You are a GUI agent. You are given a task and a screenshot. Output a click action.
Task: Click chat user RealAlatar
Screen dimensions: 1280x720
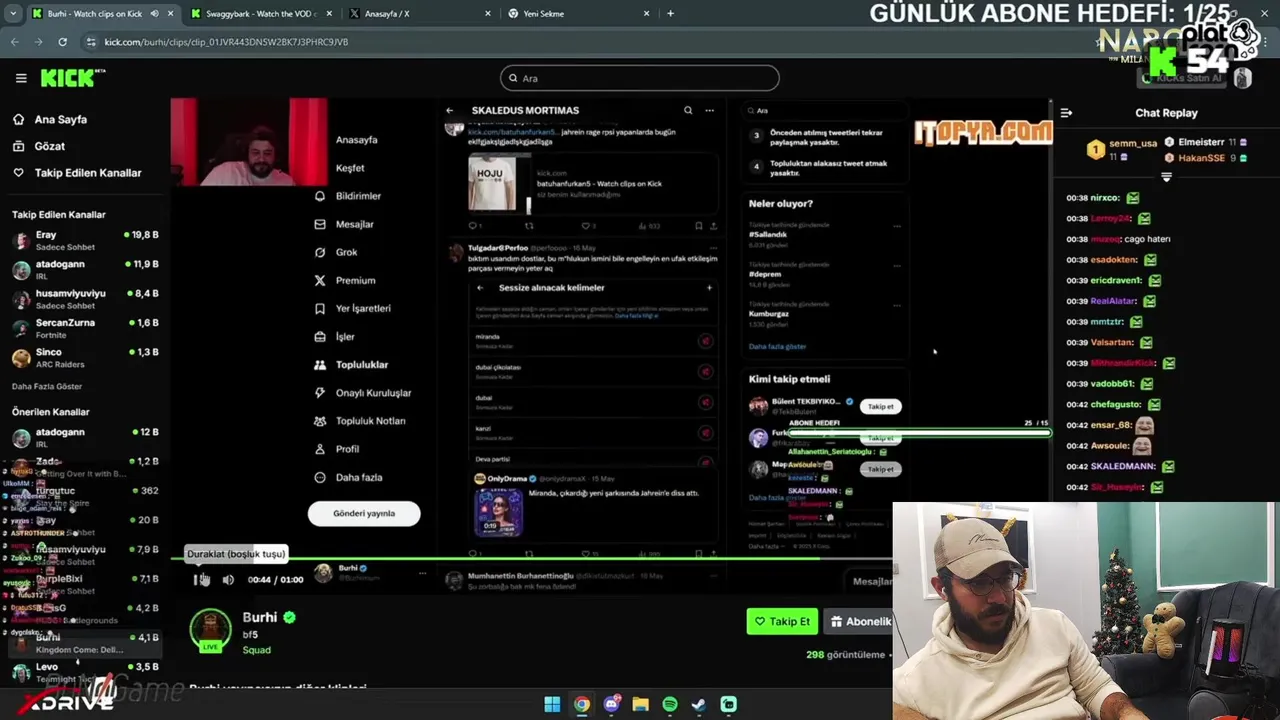point(1113,301)
